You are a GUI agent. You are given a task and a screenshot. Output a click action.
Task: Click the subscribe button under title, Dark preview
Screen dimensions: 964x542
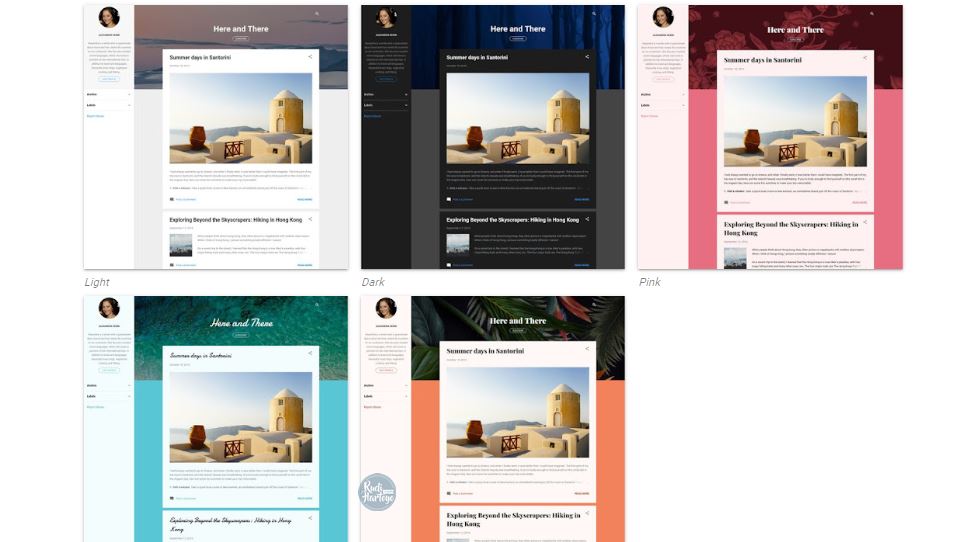pyautogui.click(x=518, y=38)
